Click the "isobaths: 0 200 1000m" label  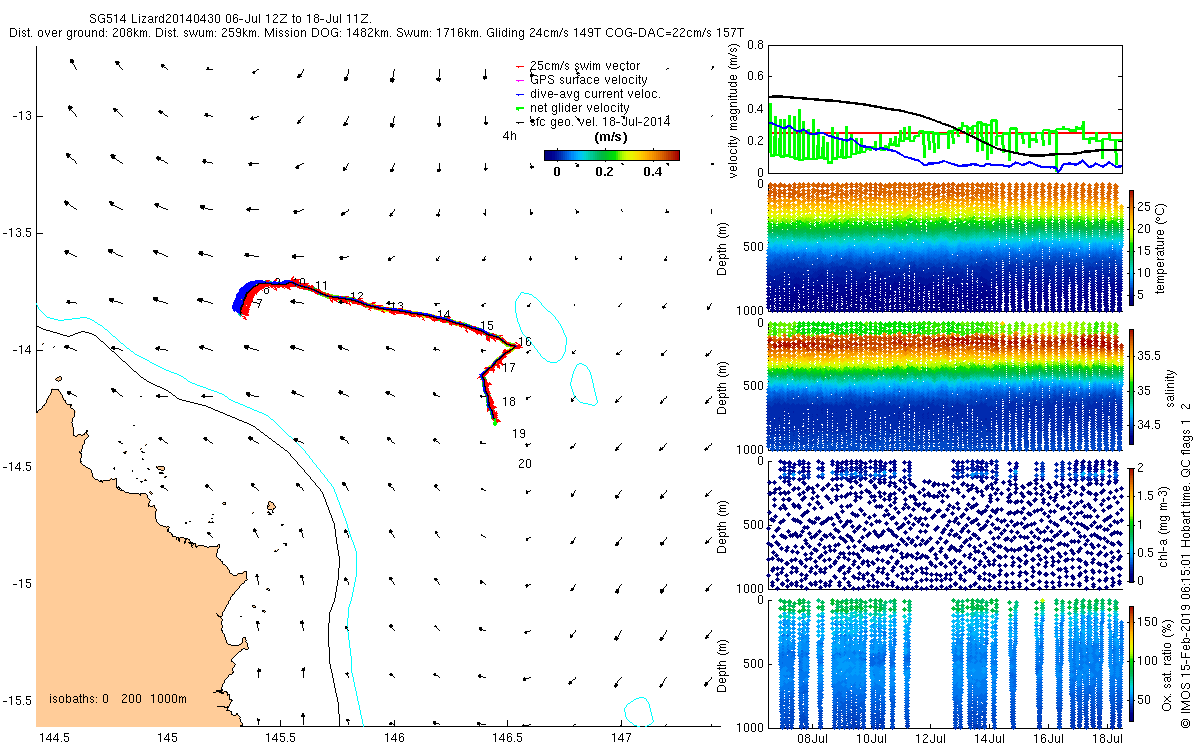click(118, 700)
